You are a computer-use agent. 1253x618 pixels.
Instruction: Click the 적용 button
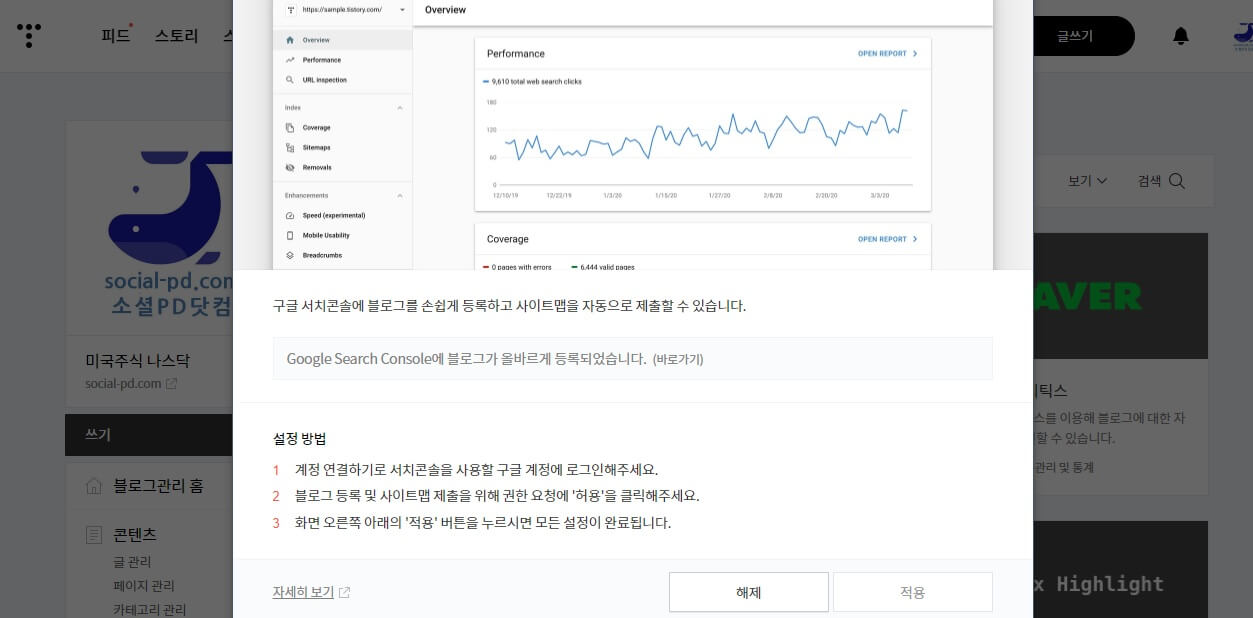pyautogui.click(x=913, y=592)
